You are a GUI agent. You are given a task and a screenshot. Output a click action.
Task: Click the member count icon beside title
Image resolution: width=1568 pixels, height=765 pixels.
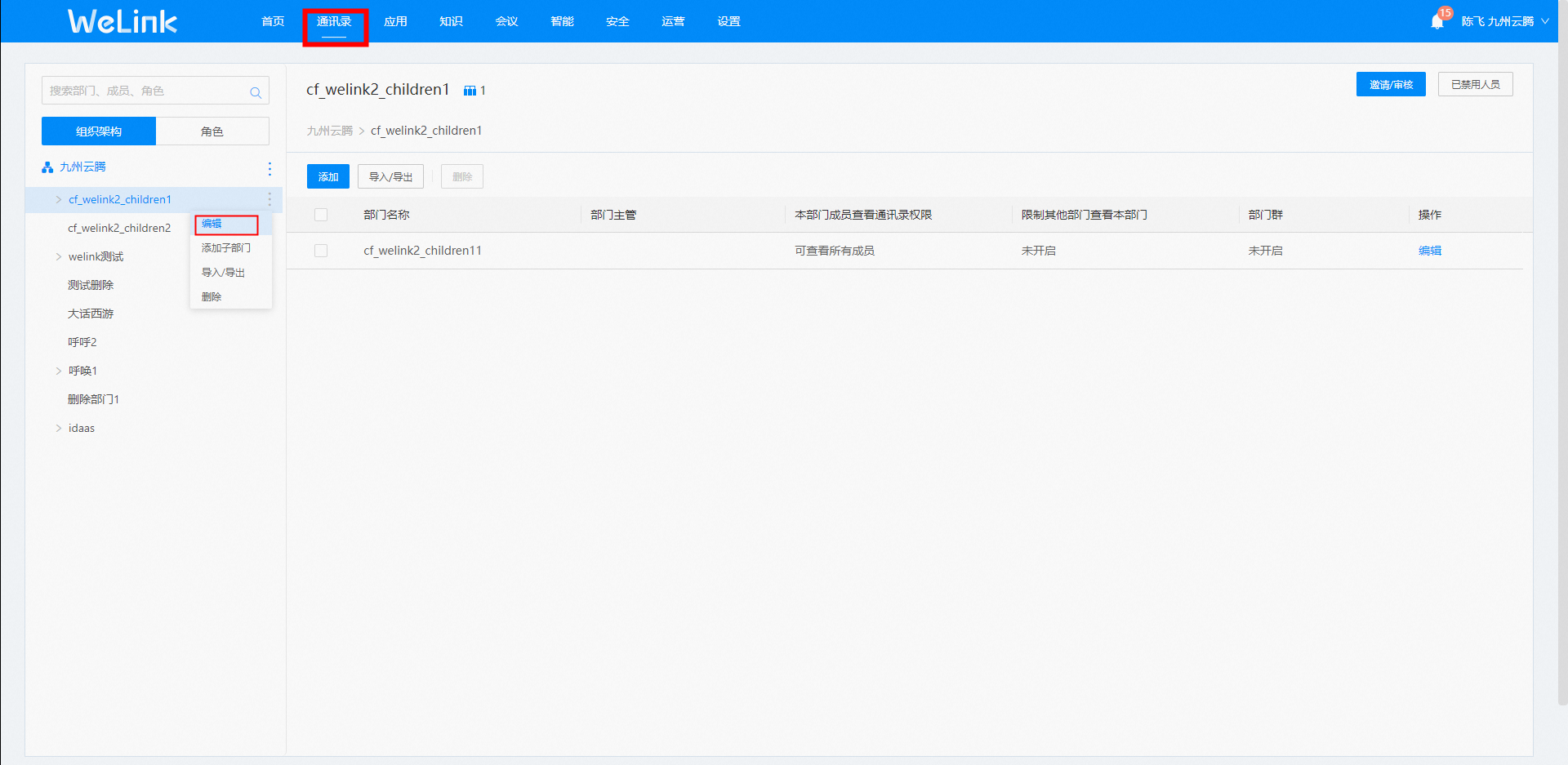470,91
